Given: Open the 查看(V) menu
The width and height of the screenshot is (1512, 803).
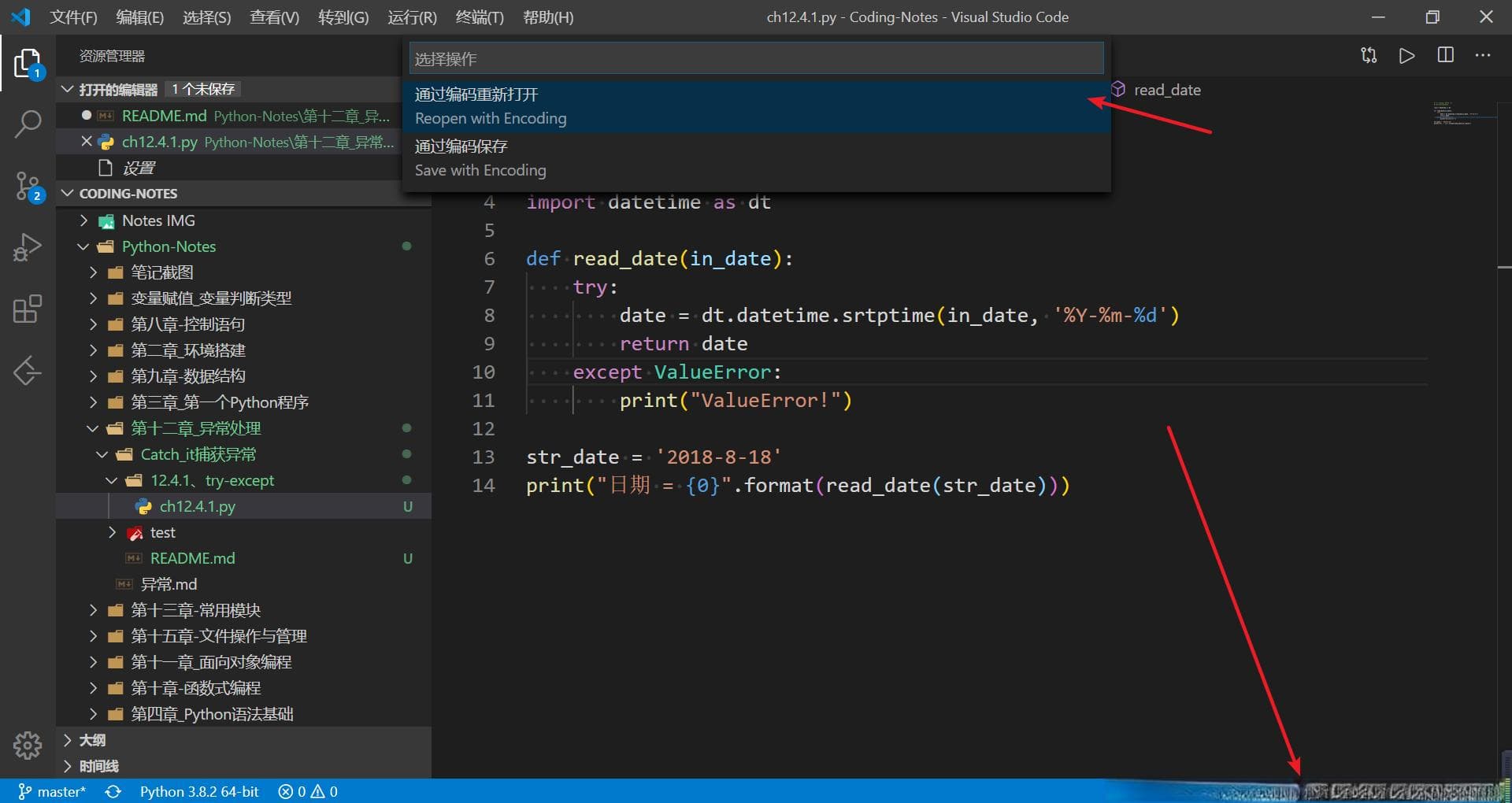Looking at the screenshot, I should (275, 17).
